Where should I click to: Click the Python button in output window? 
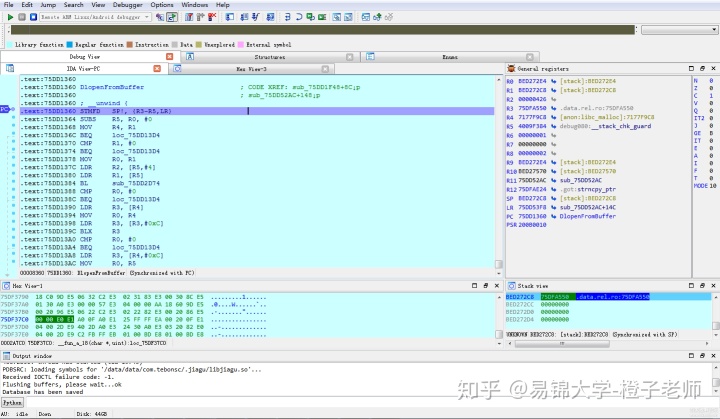[12, 402]
